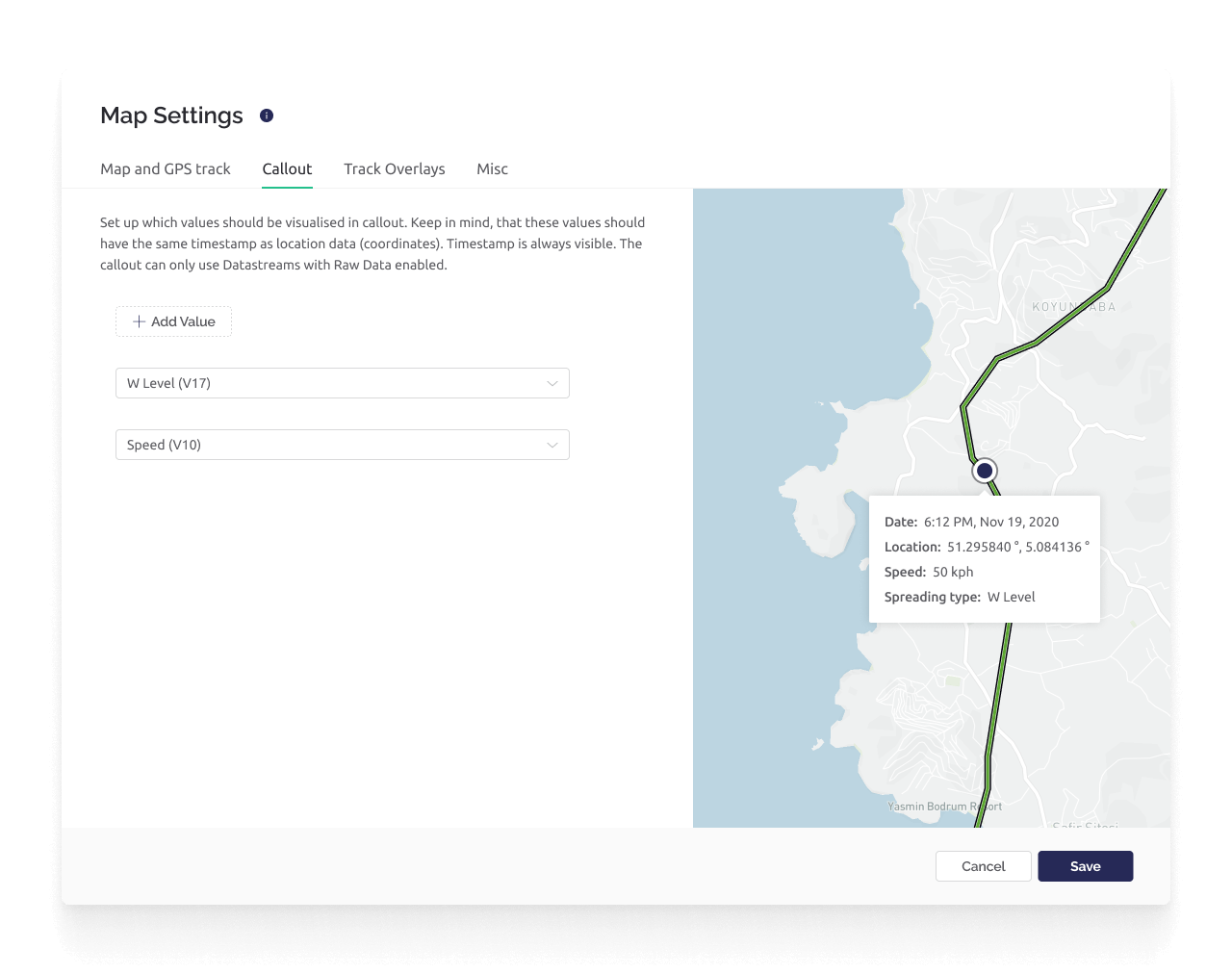Expand the Speed (V10) dropdown

(x=342, y=445)
